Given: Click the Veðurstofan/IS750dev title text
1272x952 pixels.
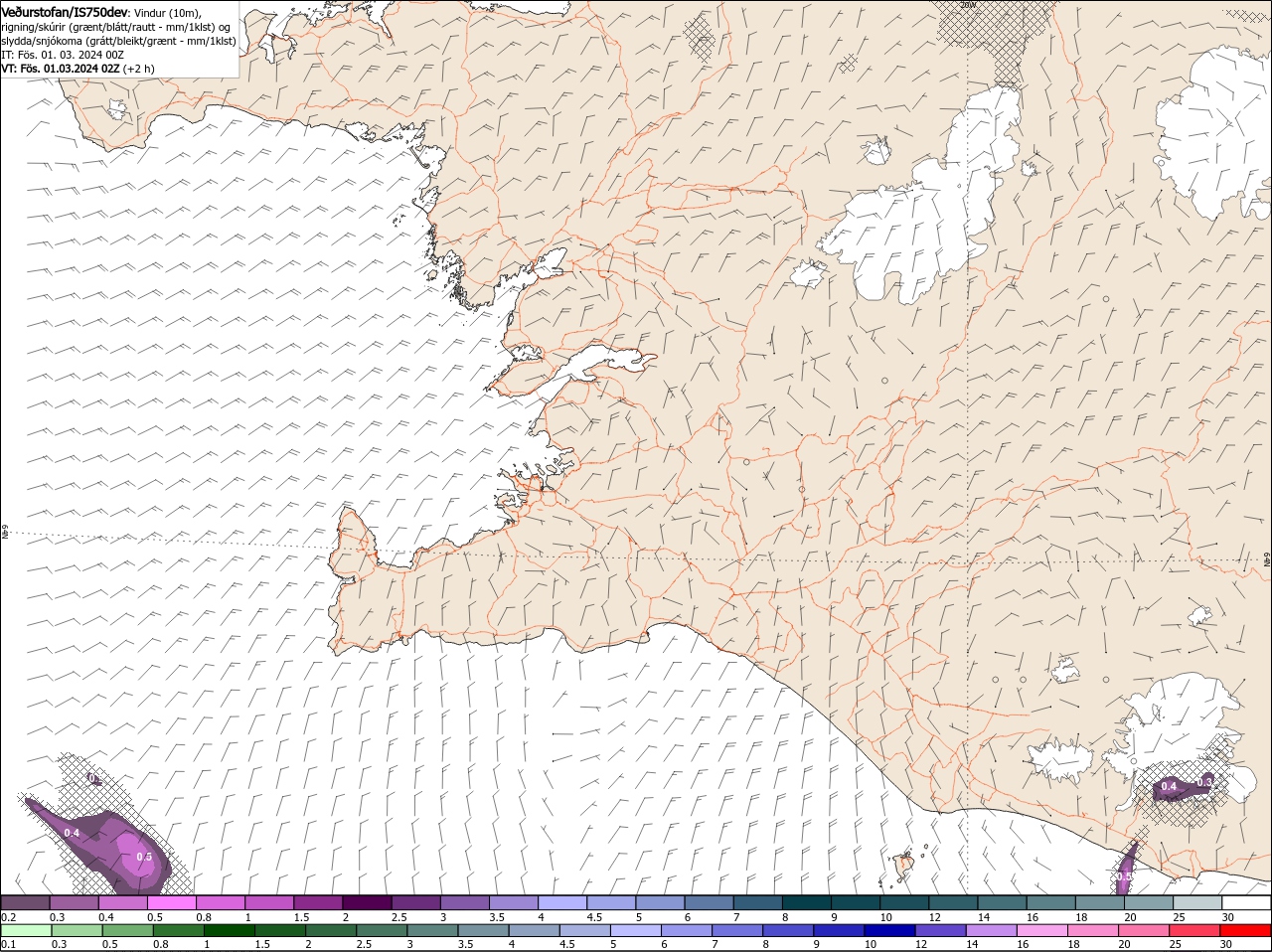Looking at the screenshot, I should pos(64,11).
